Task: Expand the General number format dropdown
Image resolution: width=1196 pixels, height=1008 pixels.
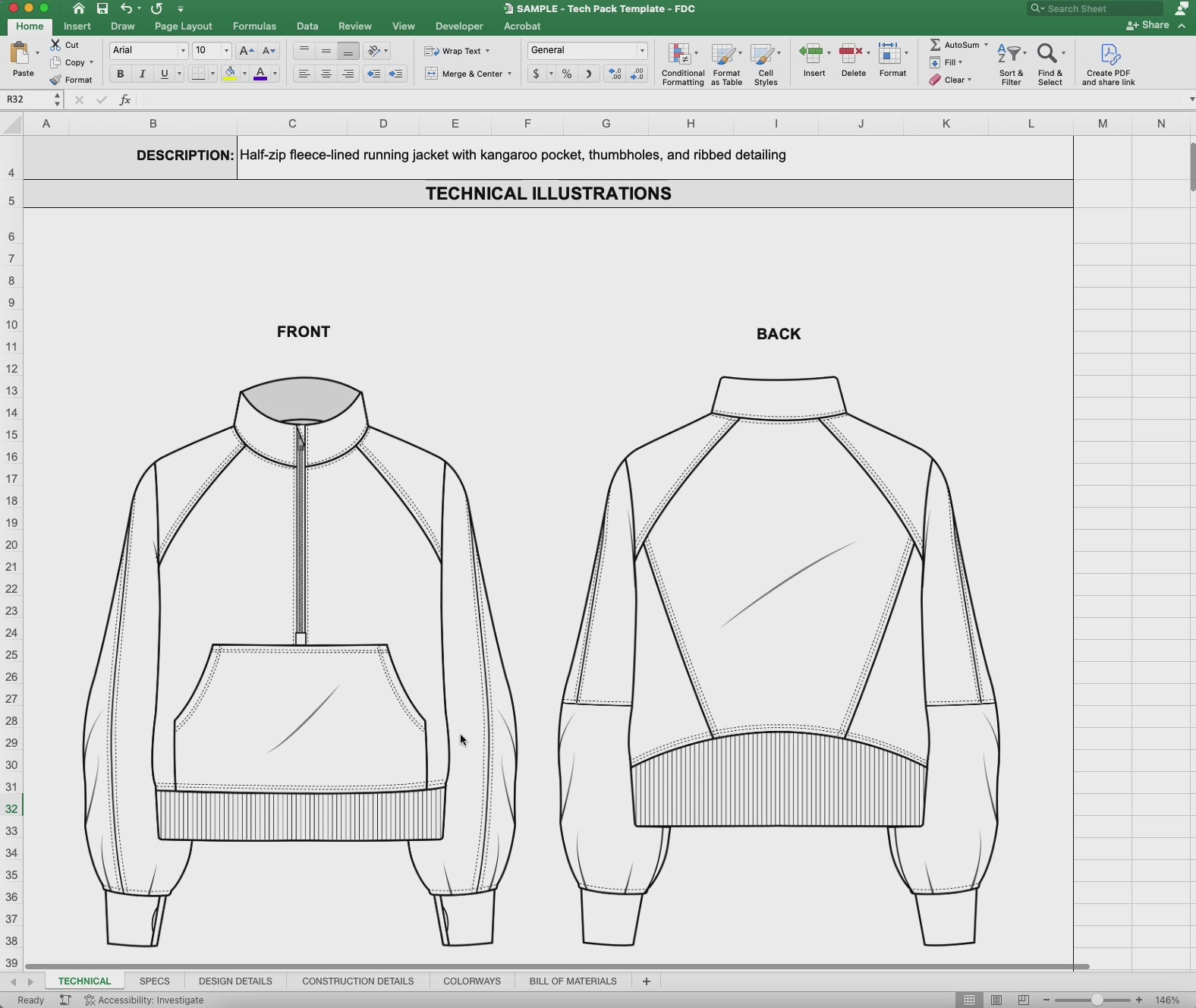Action: click(x=642, y=51)
